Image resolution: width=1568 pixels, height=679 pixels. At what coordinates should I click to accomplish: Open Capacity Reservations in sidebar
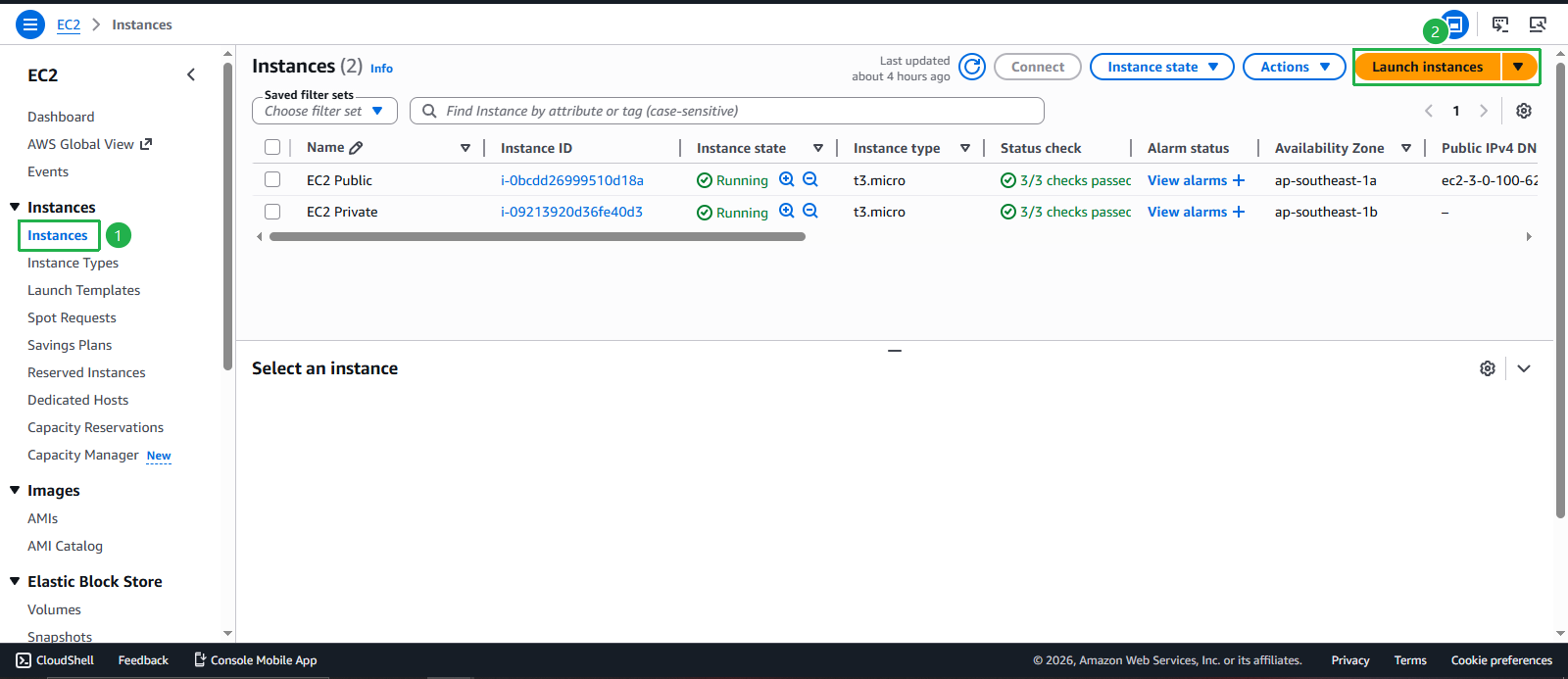(95, 427)
